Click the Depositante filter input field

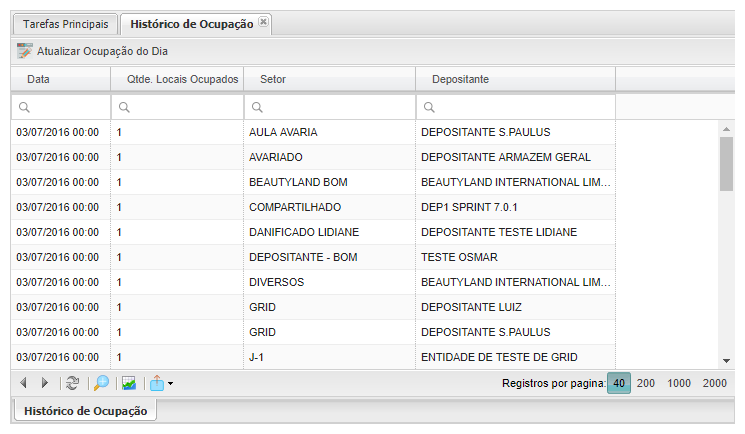522,107
